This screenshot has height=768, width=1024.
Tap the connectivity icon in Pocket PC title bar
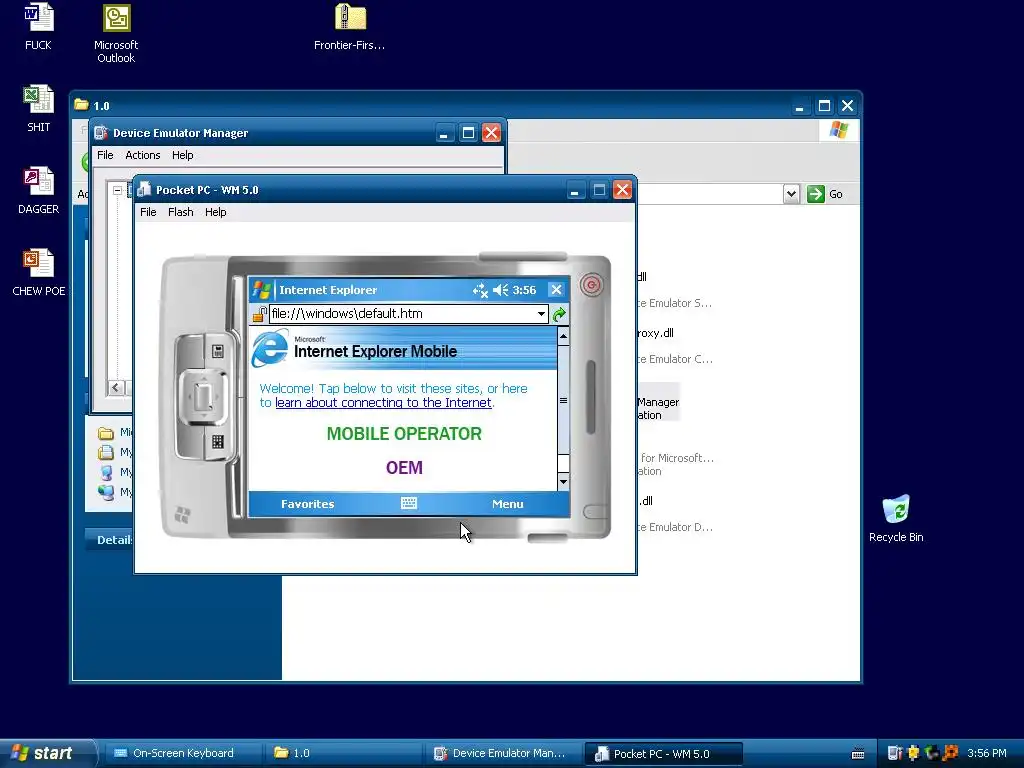pyautogui.click(x=480, y=290)
